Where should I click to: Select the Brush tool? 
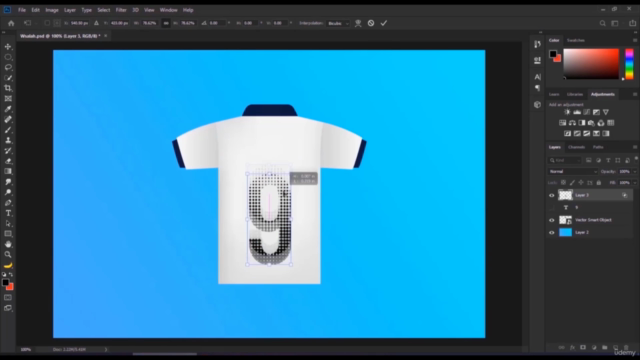pos(8,130)
